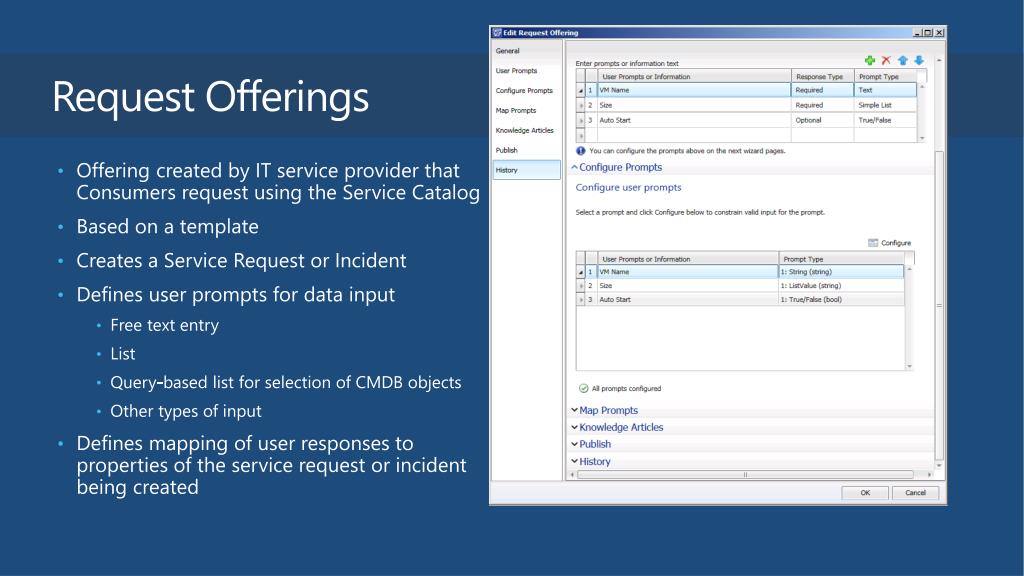Click 1: ListValue (string) cell
The height and width of the screenshot is (576, 1024).
tap(841, 285)
